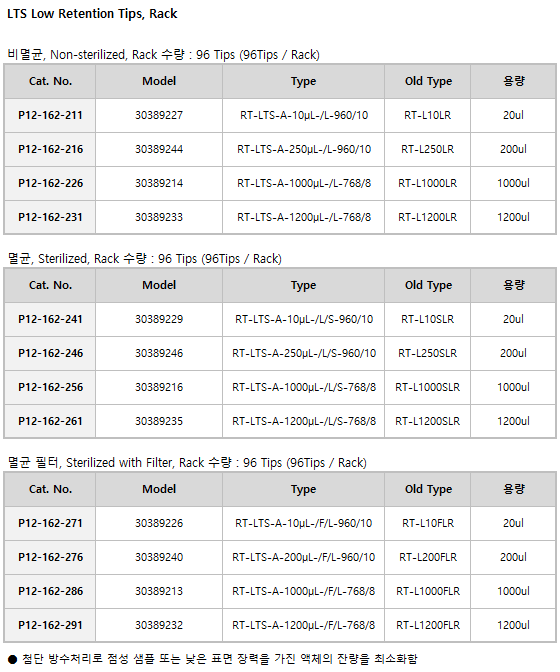Click the bullet note below the tables
The width and height of the screenshot is (560, 672).
pos(213,659)
